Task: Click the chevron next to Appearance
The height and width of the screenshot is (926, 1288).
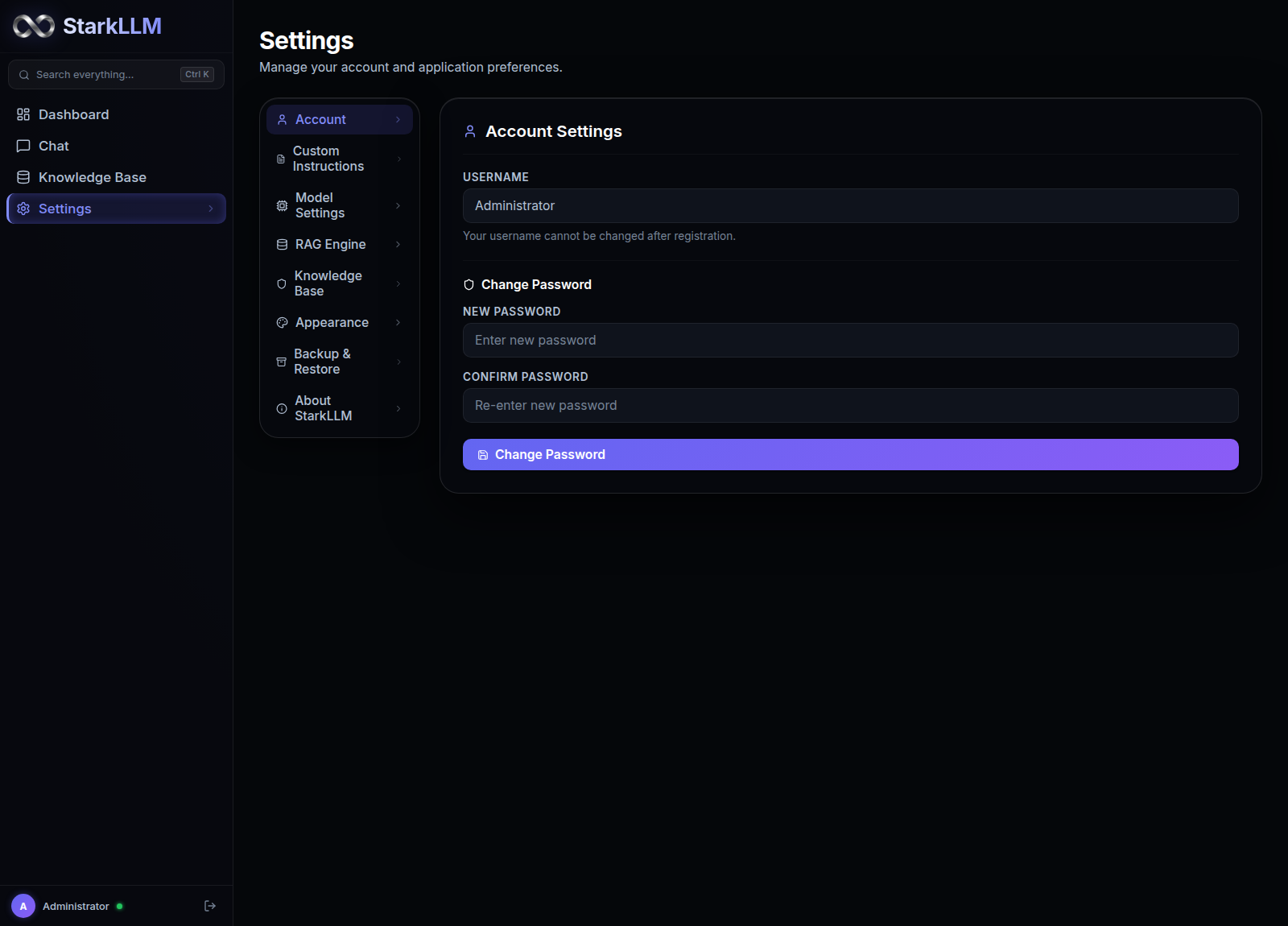Action: tap(398, 322)
